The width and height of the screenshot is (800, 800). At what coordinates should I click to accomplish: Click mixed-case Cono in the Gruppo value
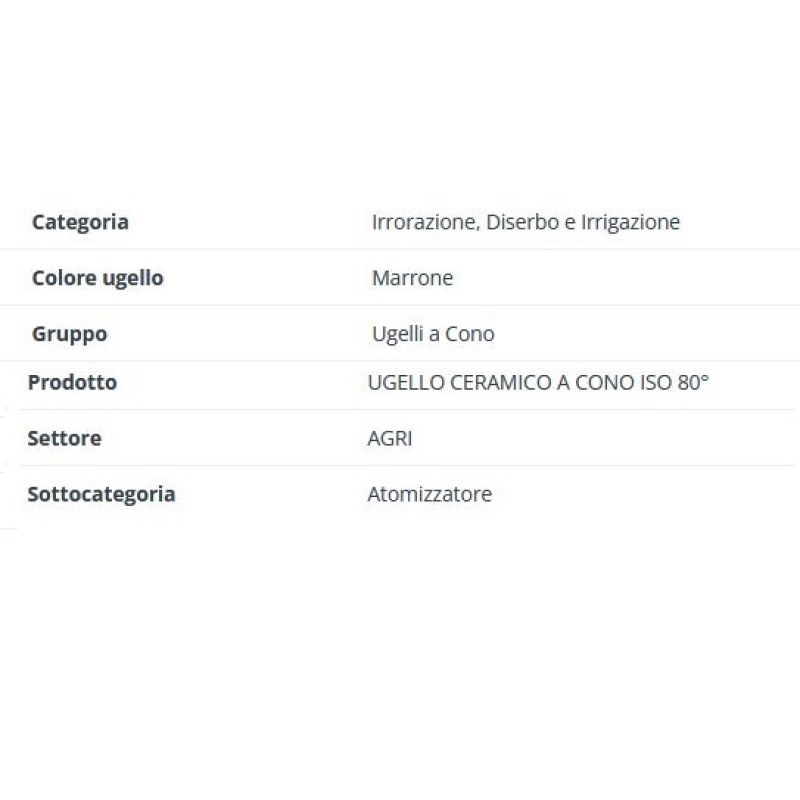coord(470,334)
